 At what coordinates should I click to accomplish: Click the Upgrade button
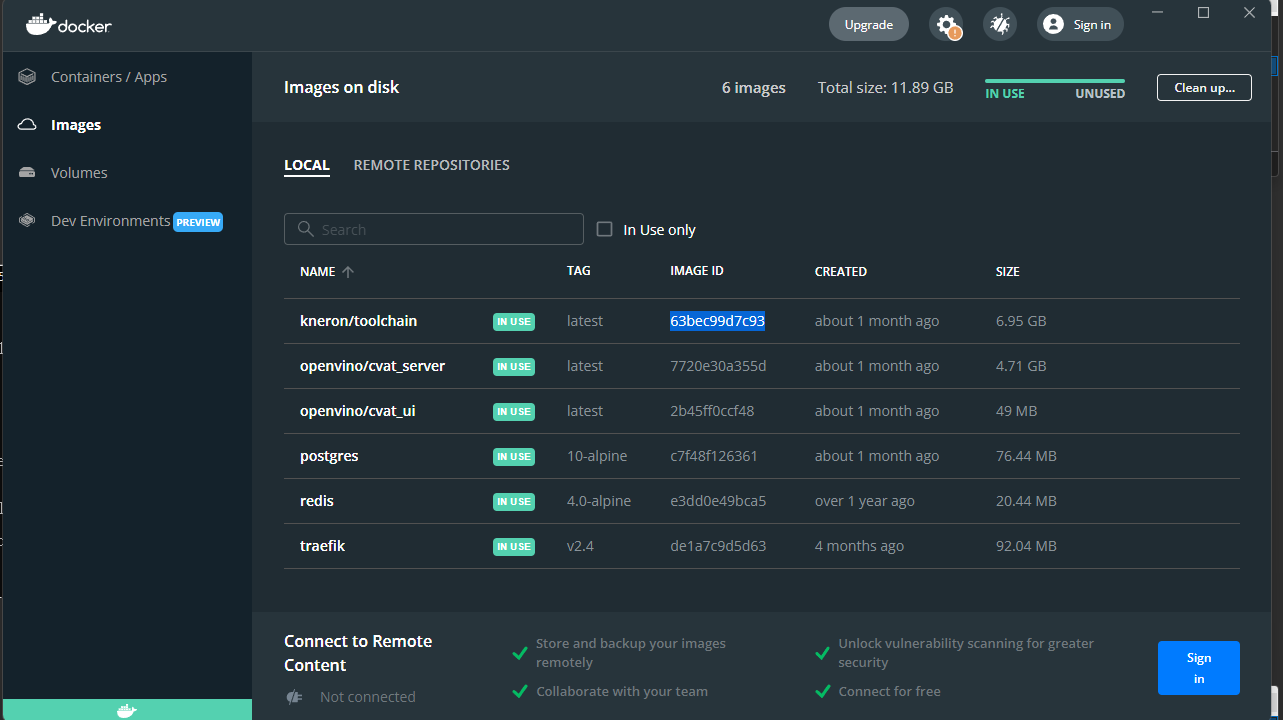[869, 25]
